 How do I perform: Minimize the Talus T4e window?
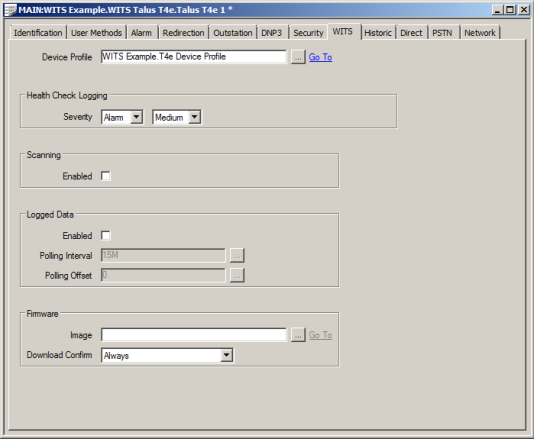click(x=498, y=10)
